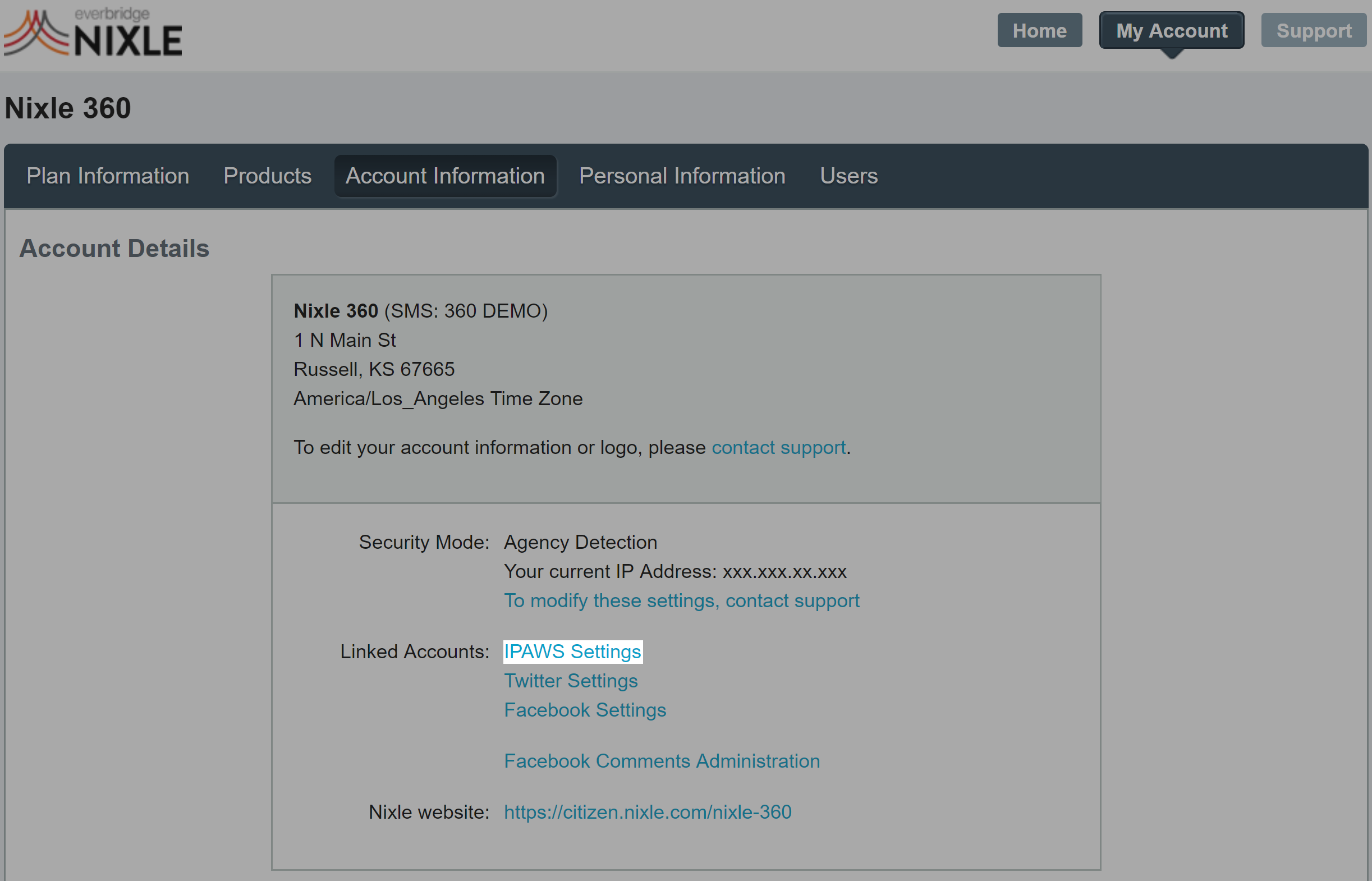Click 'Account Details' section heading
1372x881 pixels.
(114, 248)
